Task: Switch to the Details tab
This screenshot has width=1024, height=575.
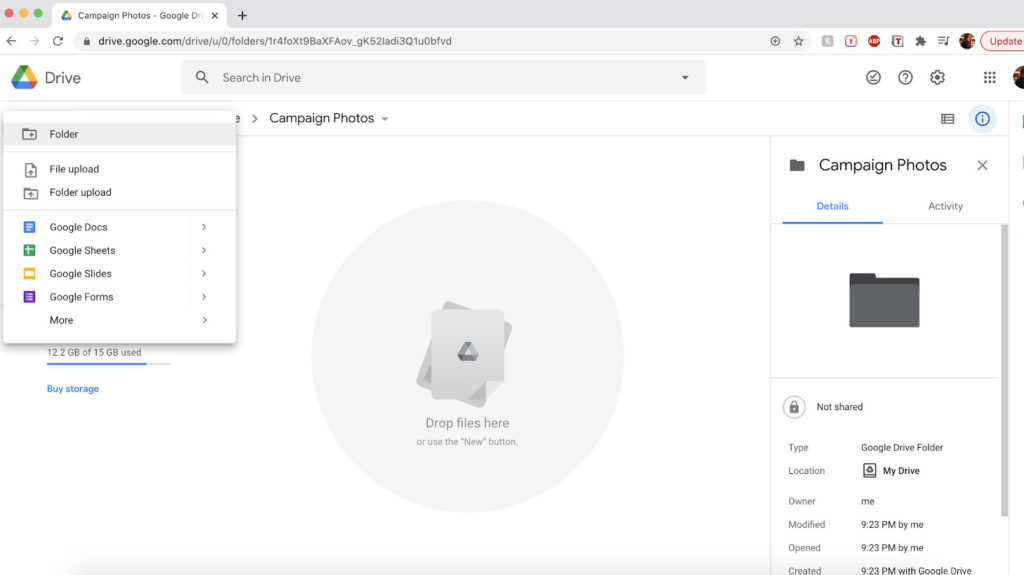Action: [833, 206]
